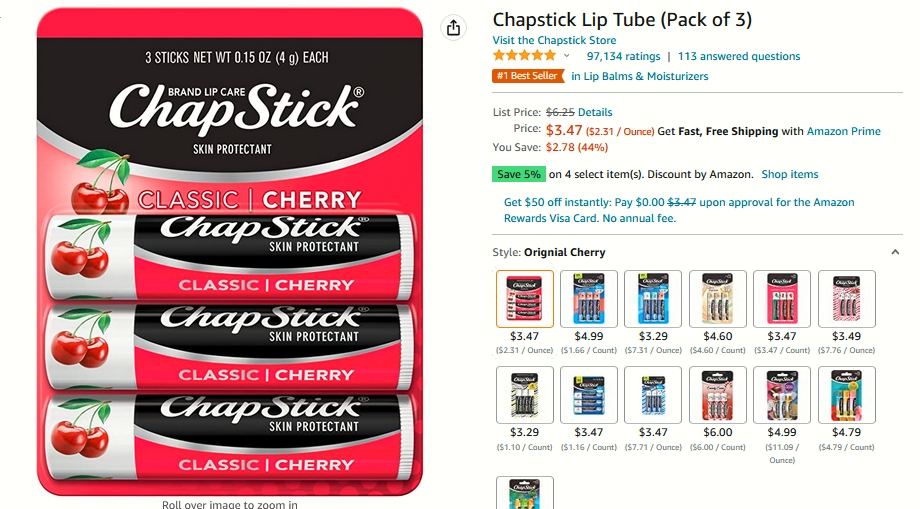This screenshot has height=509, width=920.
Task: Click the share icon beside product image
Action: click(453, 28)
